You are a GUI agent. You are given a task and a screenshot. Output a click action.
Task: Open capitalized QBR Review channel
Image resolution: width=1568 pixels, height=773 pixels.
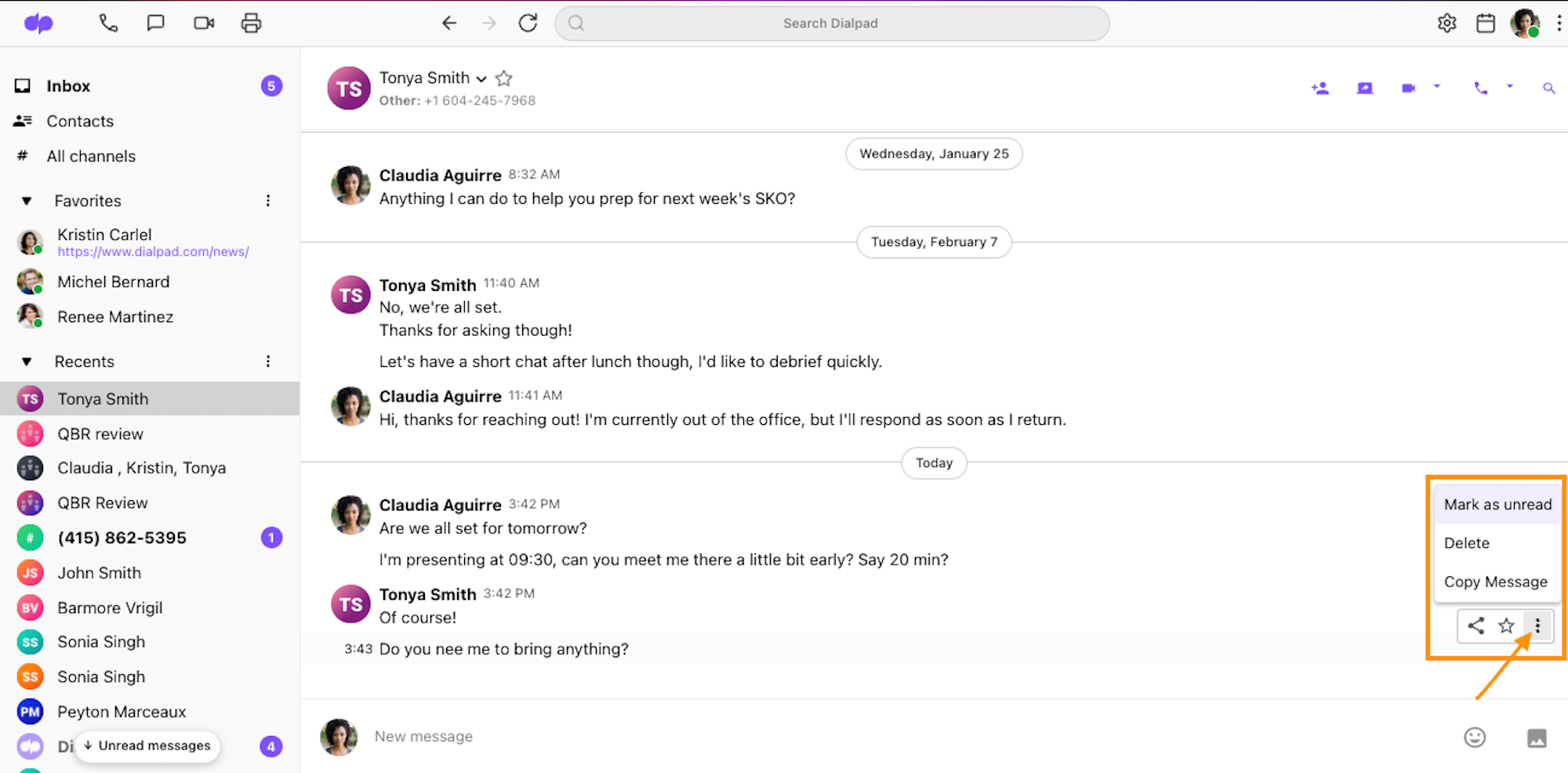tap(103, 503)
